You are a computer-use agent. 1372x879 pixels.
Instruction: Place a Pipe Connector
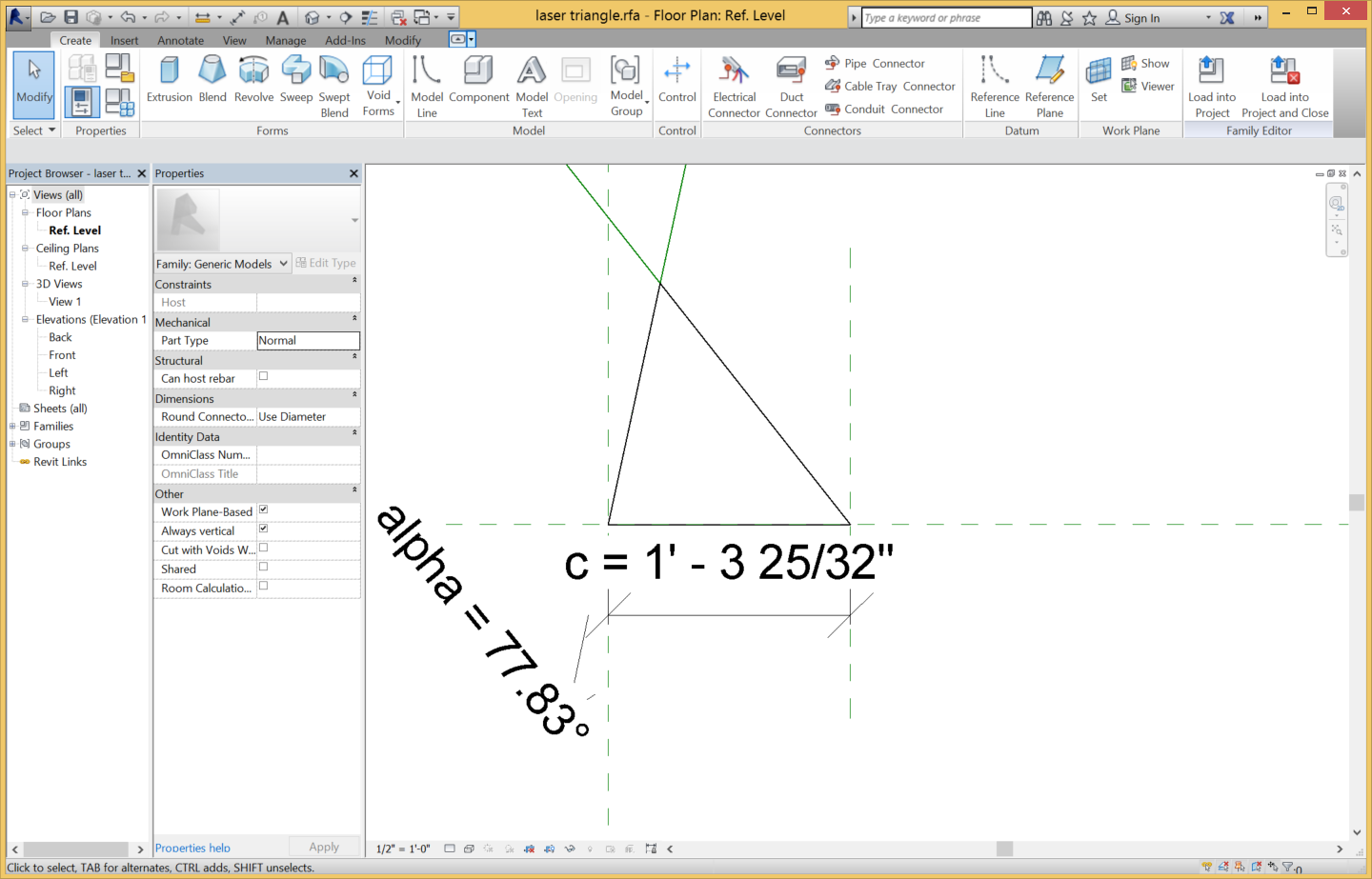[x=875, y=63]
